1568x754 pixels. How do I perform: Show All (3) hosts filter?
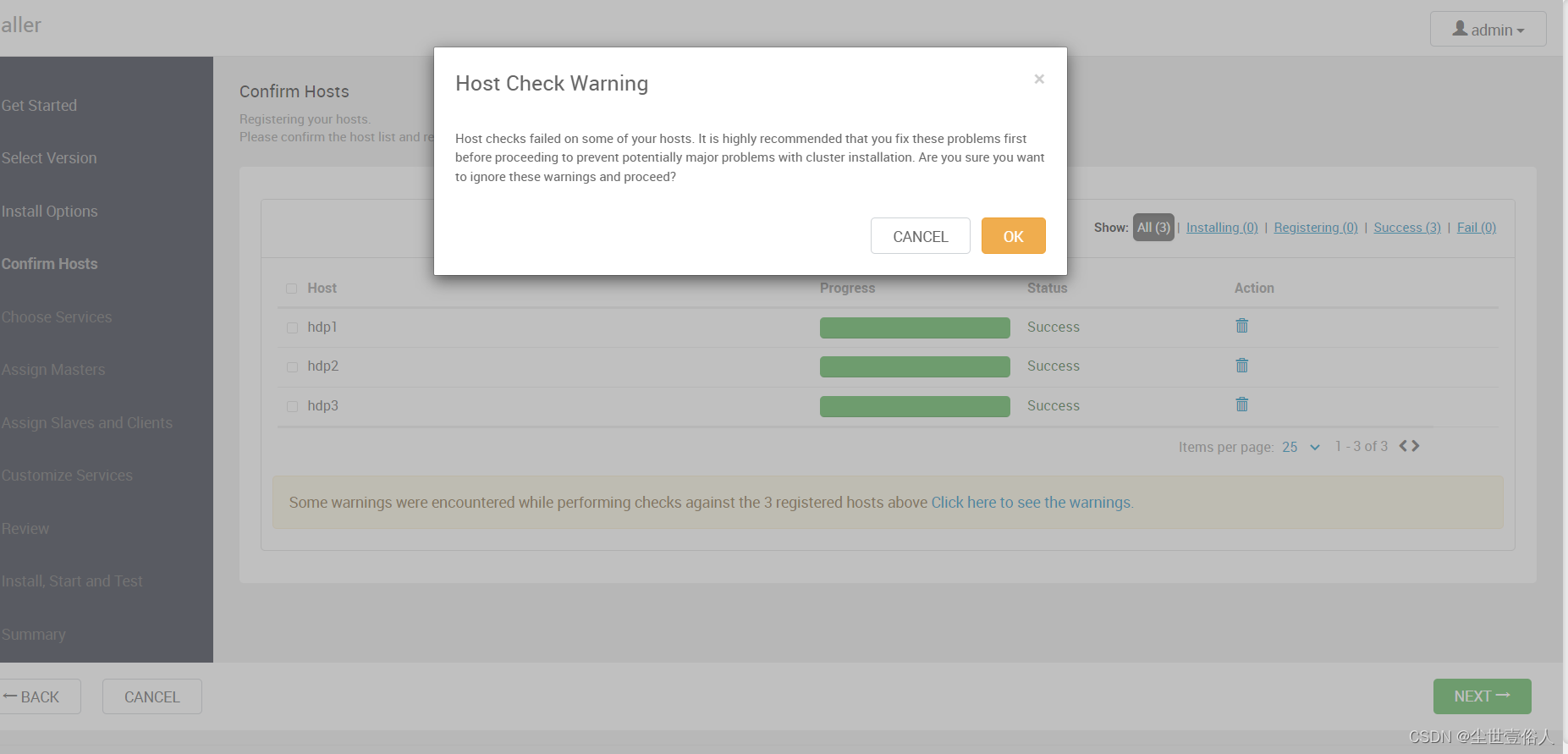[x=1153, y=228]
